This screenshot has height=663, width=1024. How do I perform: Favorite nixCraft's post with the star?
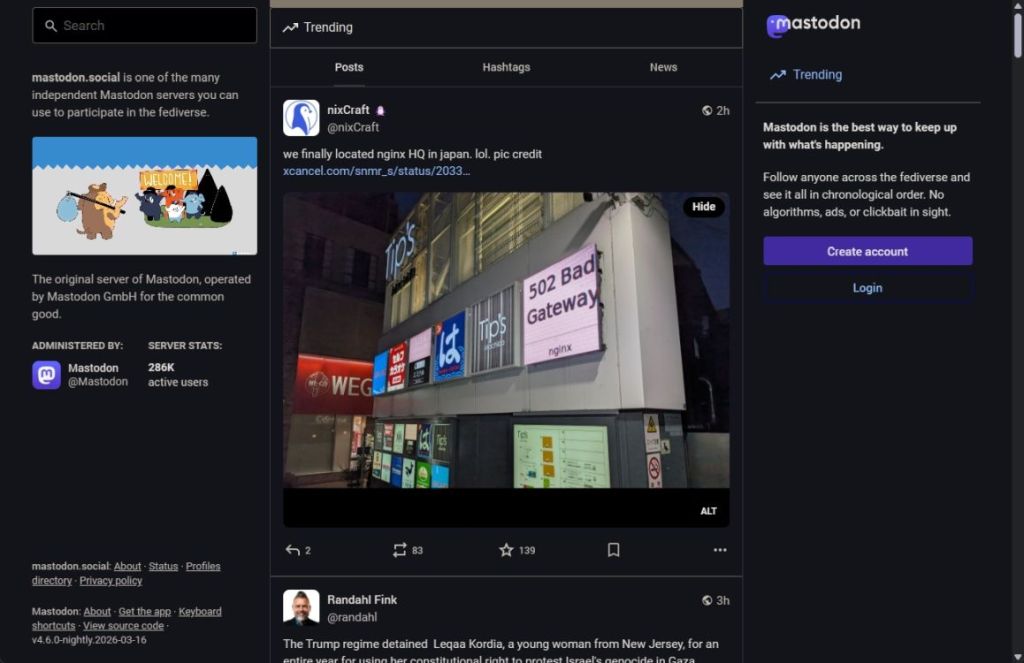point(506,550)
